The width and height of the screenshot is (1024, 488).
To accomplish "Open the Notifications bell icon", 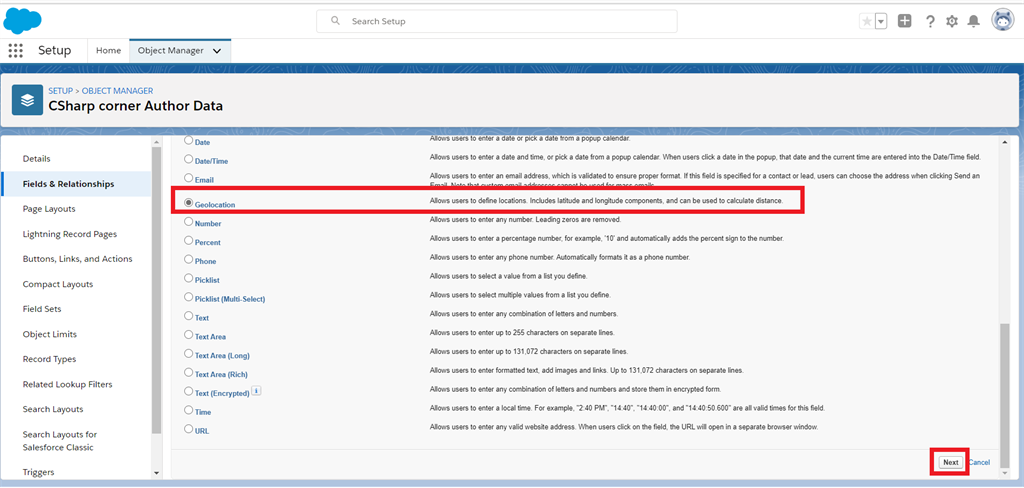I will (974, 22).
